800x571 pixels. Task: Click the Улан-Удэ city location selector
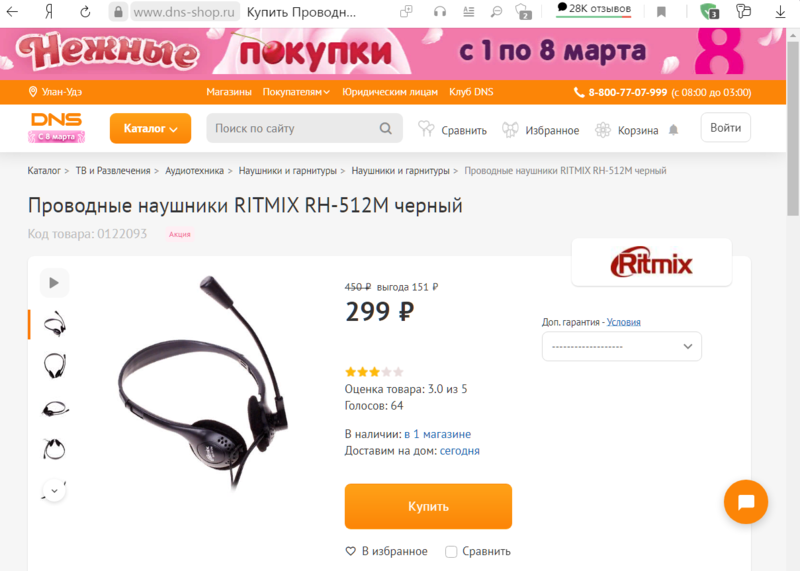pos(55,92)
